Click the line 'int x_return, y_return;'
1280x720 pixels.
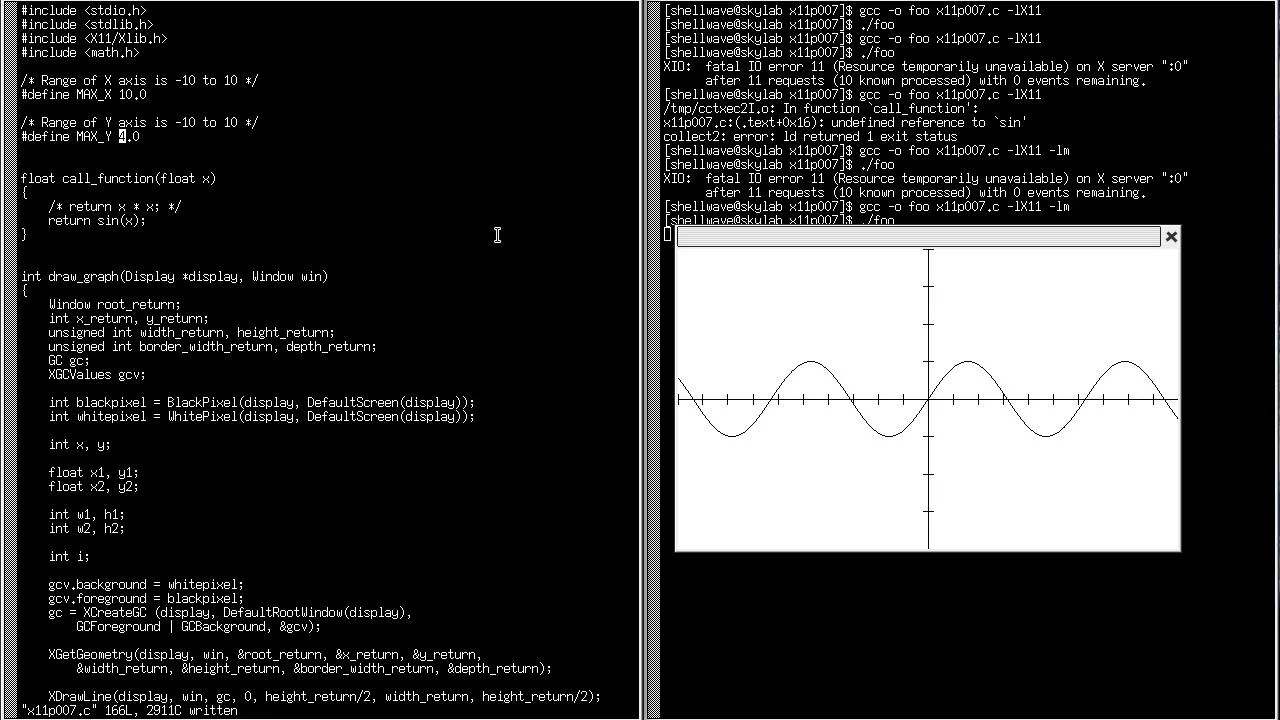[129, 319]
